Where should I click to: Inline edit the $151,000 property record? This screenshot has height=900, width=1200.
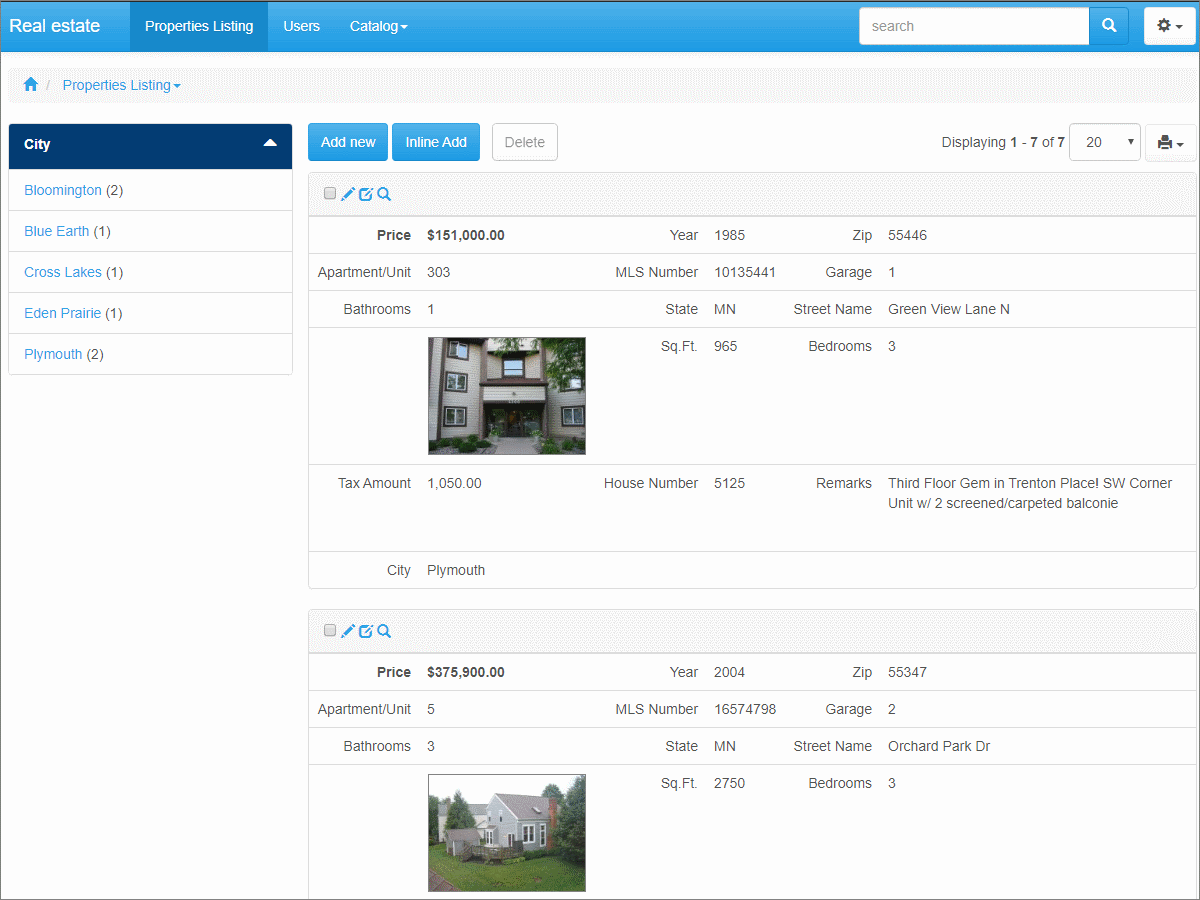pyautogui.click(x=366, y=194)
